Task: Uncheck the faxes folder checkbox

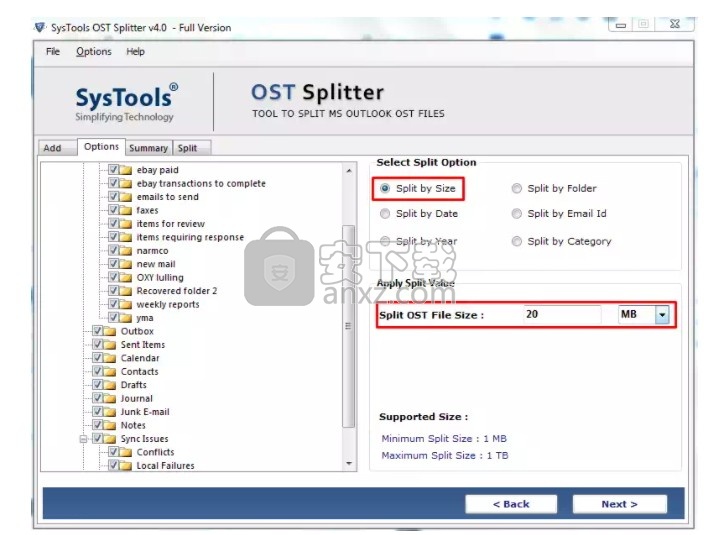Action: (113, 210)
